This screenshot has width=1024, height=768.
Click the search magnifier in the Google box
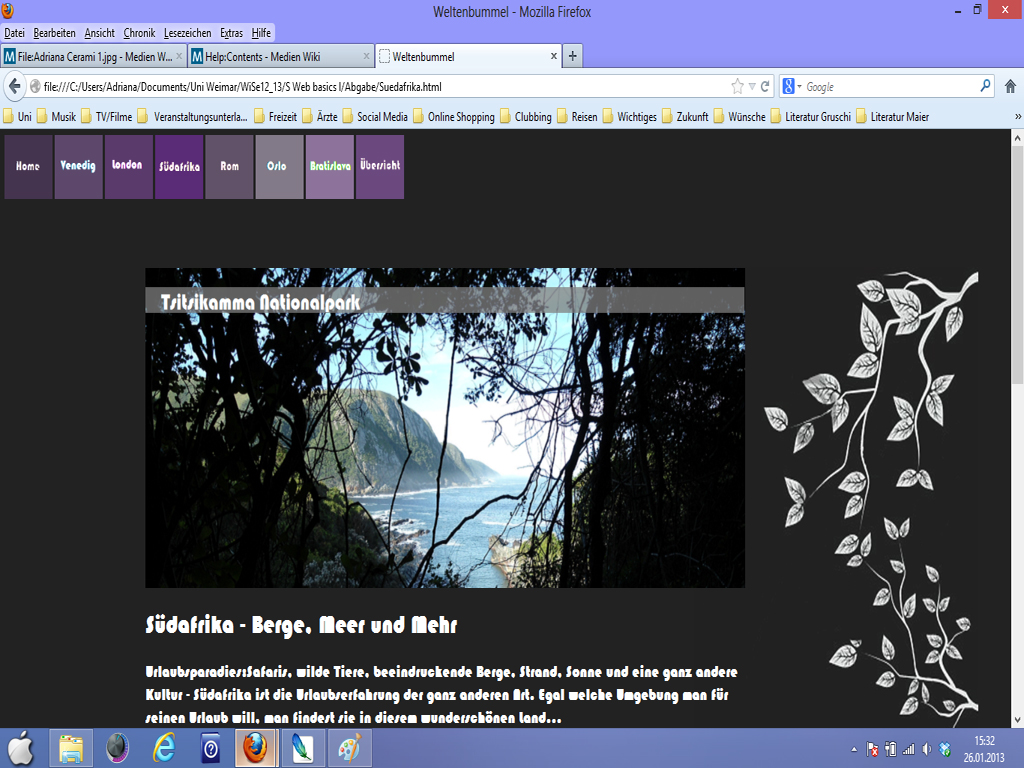pyautogui.click(x=985, y=86)
